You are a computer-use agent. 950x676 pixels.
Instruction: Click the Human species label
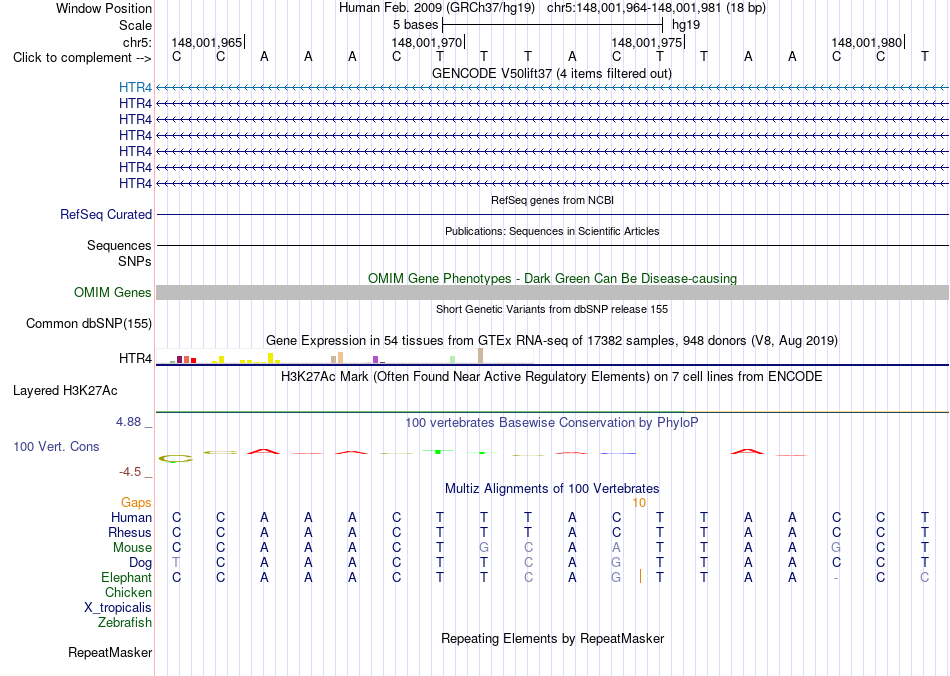pyautogui.click(x=131, y=517)
